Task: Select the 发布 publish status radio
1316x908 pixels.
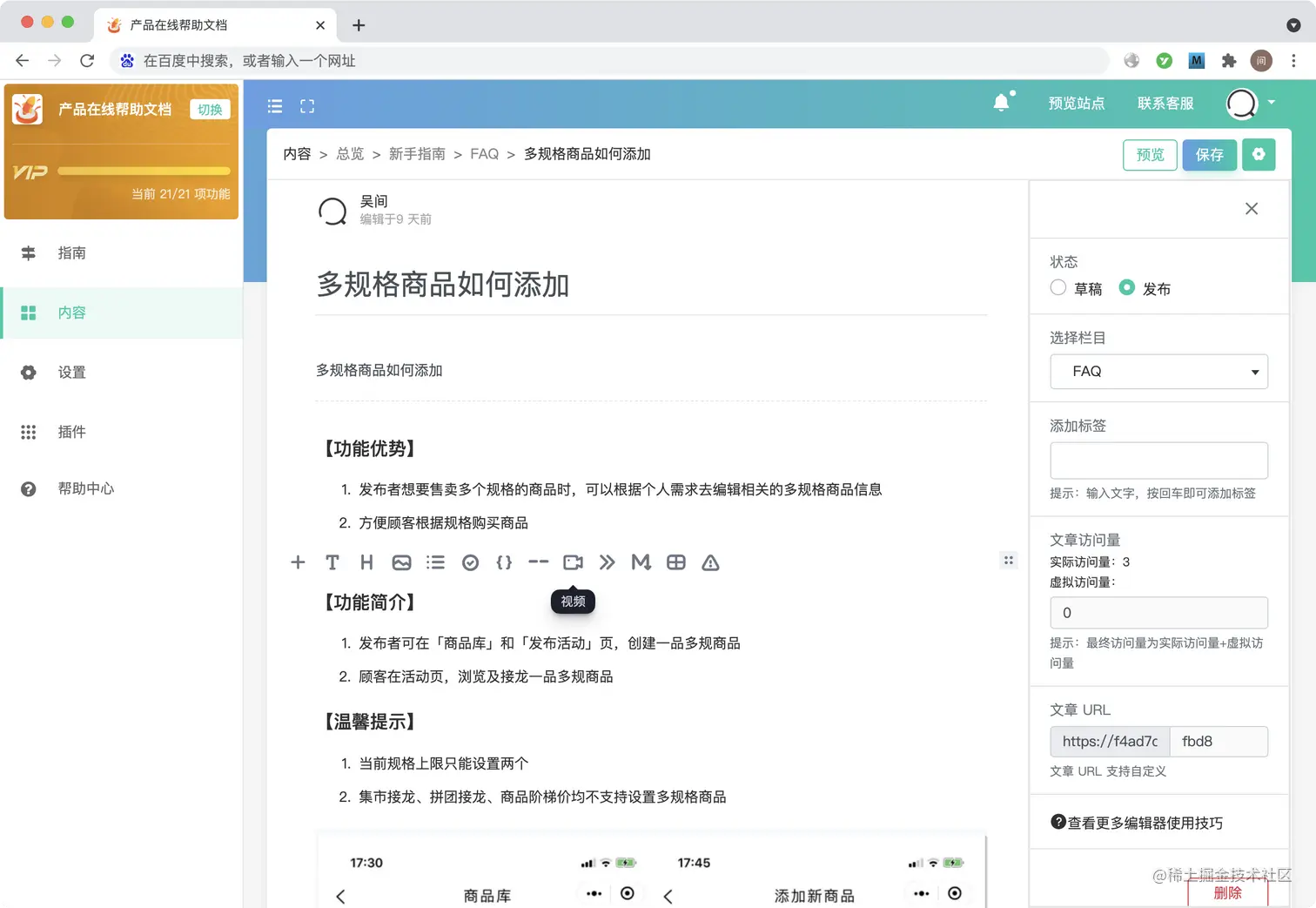Action: pyautogui.click(x=1127, y=287)
